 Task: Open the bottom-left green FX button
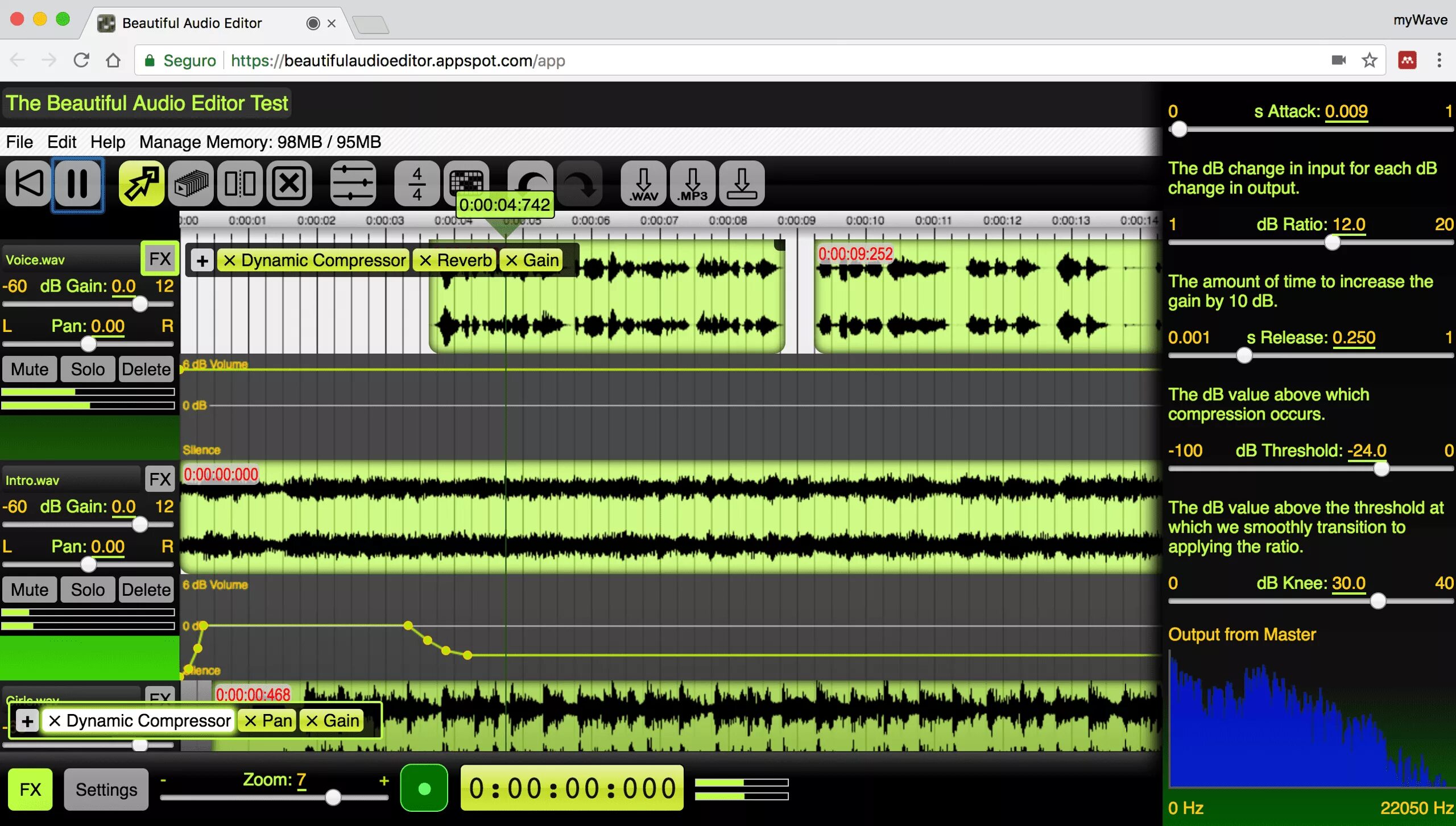pyautogui.click(x=30, y=789)
